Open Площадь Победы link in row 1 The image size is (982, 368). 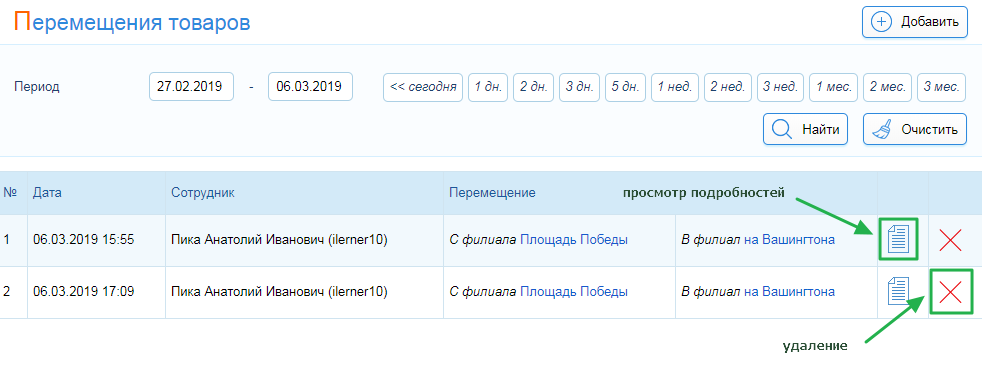pos(574,240)
